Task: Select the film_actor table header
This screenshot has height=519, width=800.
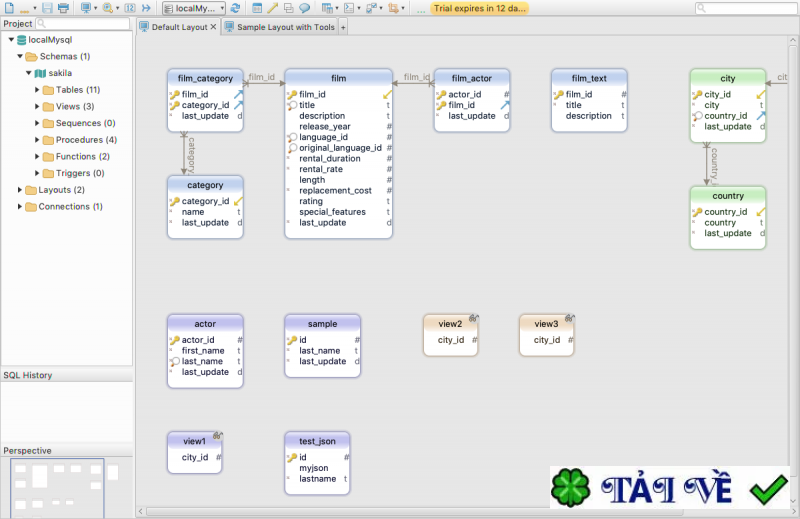Action: click(x=471, y=78)
